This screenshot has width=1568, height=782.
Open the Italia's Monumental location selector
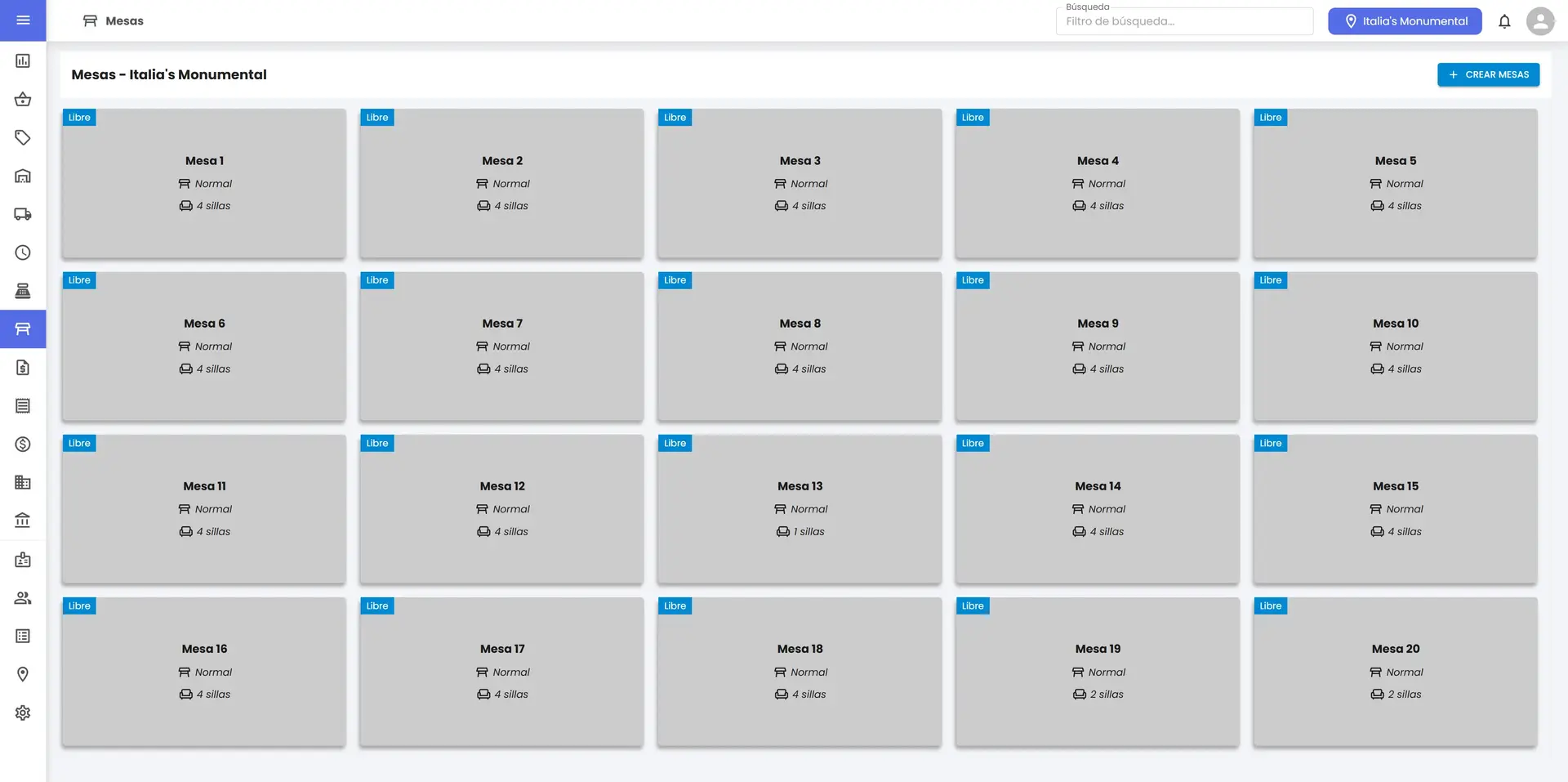click(x=1405, y=21)
